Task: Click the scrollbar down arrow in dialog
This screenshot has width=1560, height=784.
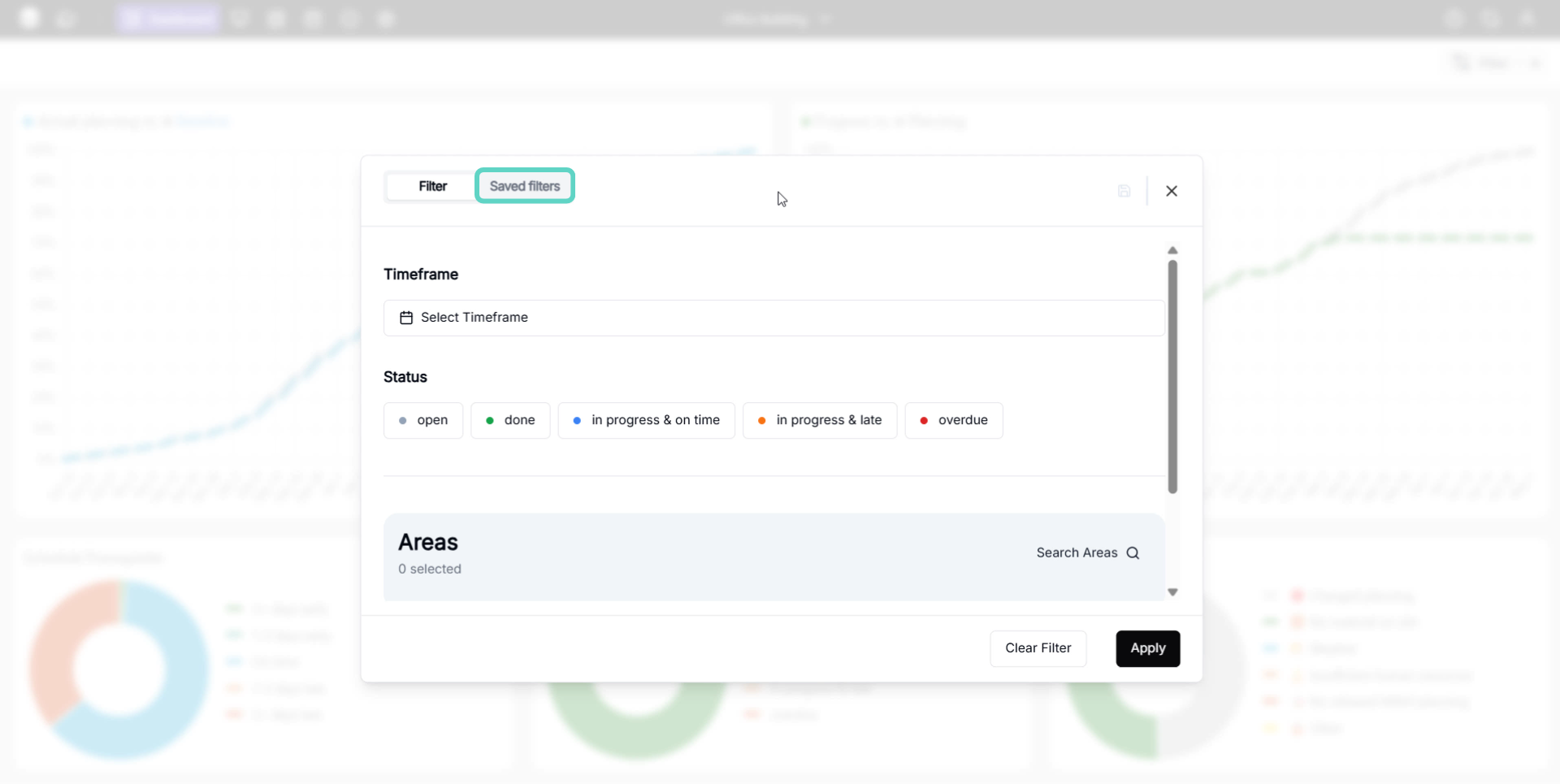Action: click(1172, 592)
